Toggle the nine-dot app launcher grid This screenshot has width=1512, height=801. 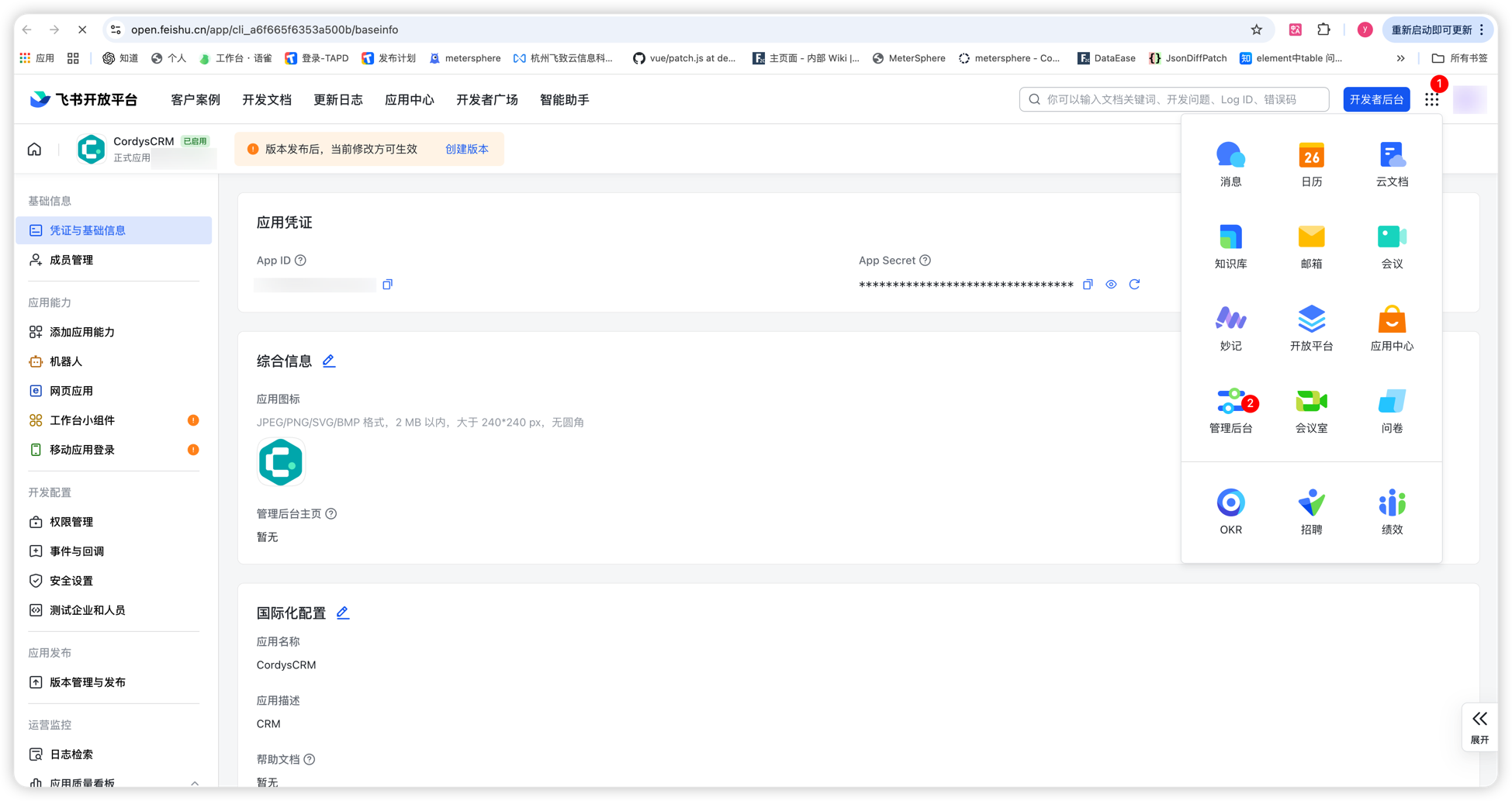(x=1431, y=100)
